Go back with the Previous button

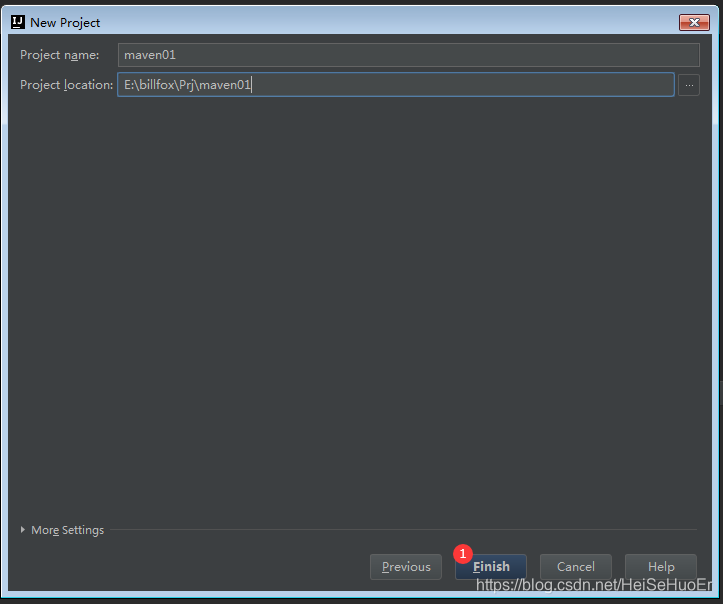point(406,567)
